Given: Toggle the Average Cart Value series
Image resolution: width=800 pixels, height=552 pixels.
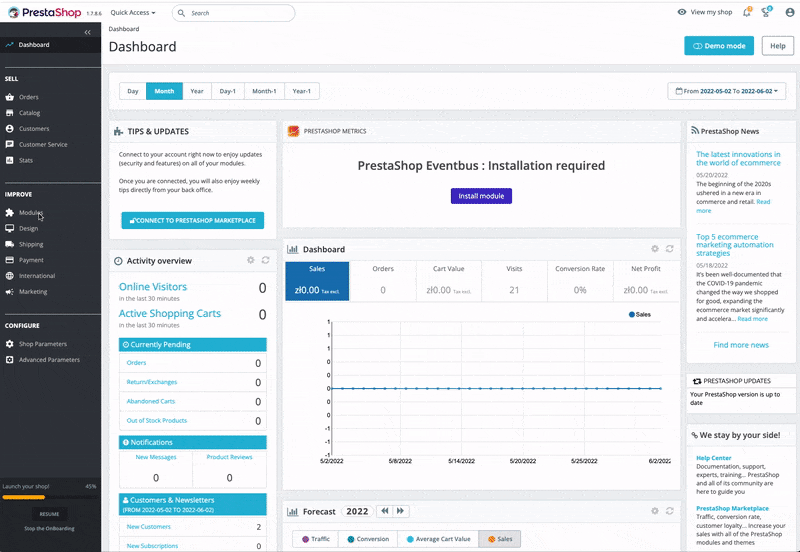Looking at the screenshot, I should 438,539.
